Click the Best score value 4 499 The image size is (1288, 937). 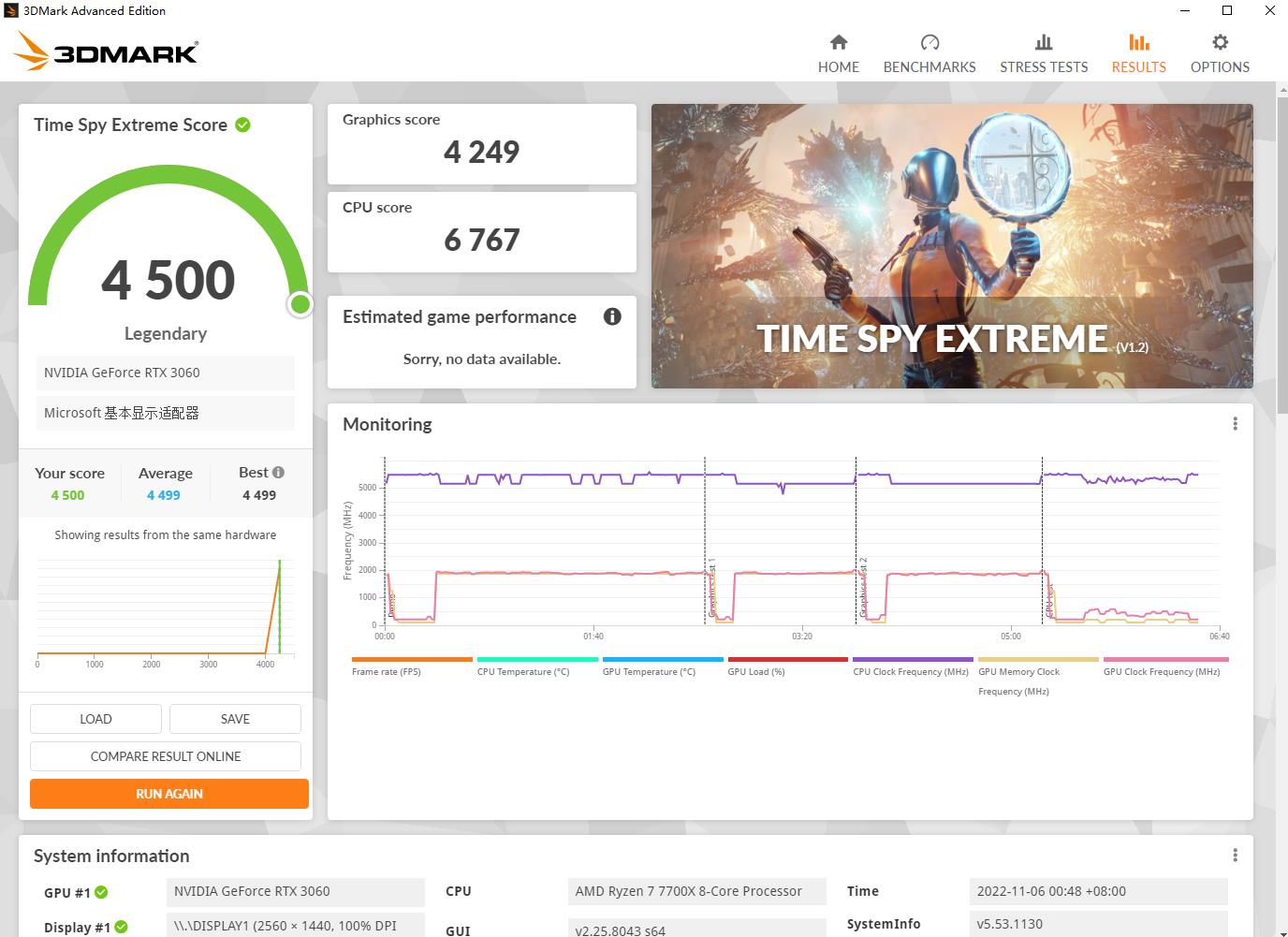[259, 495]
